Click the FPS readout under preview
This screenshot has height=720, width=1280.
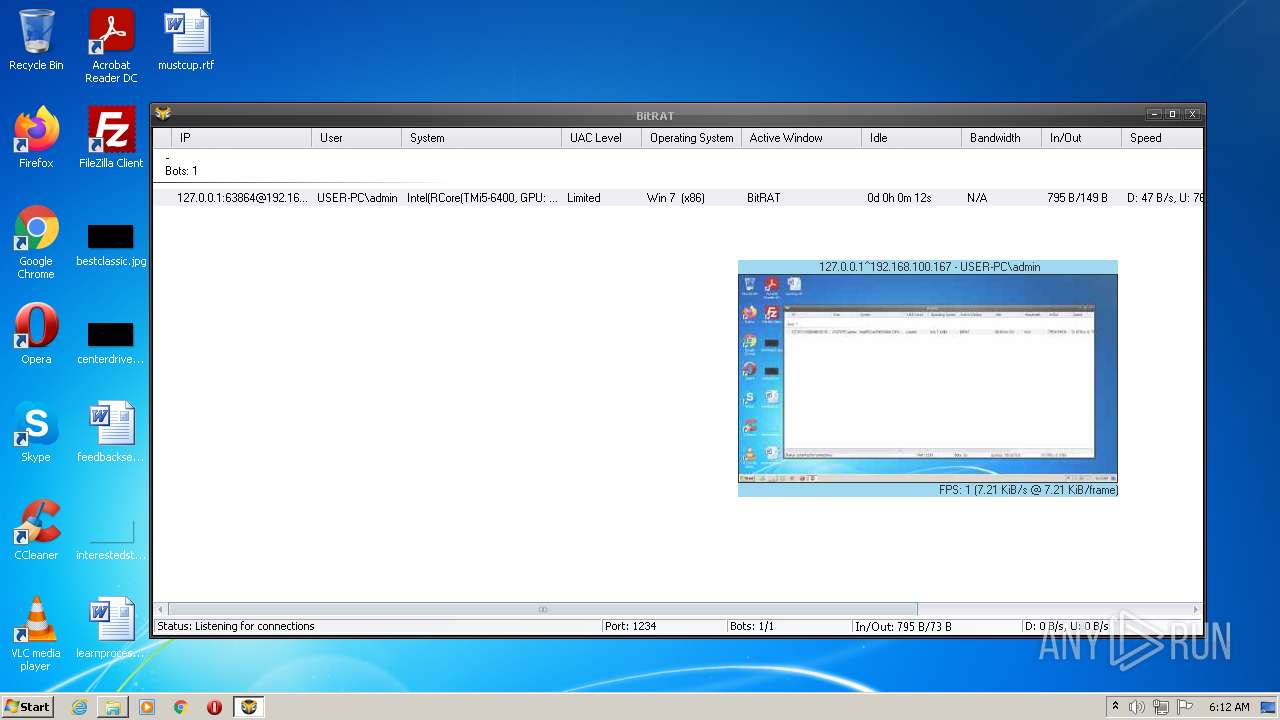point(1028,490)
